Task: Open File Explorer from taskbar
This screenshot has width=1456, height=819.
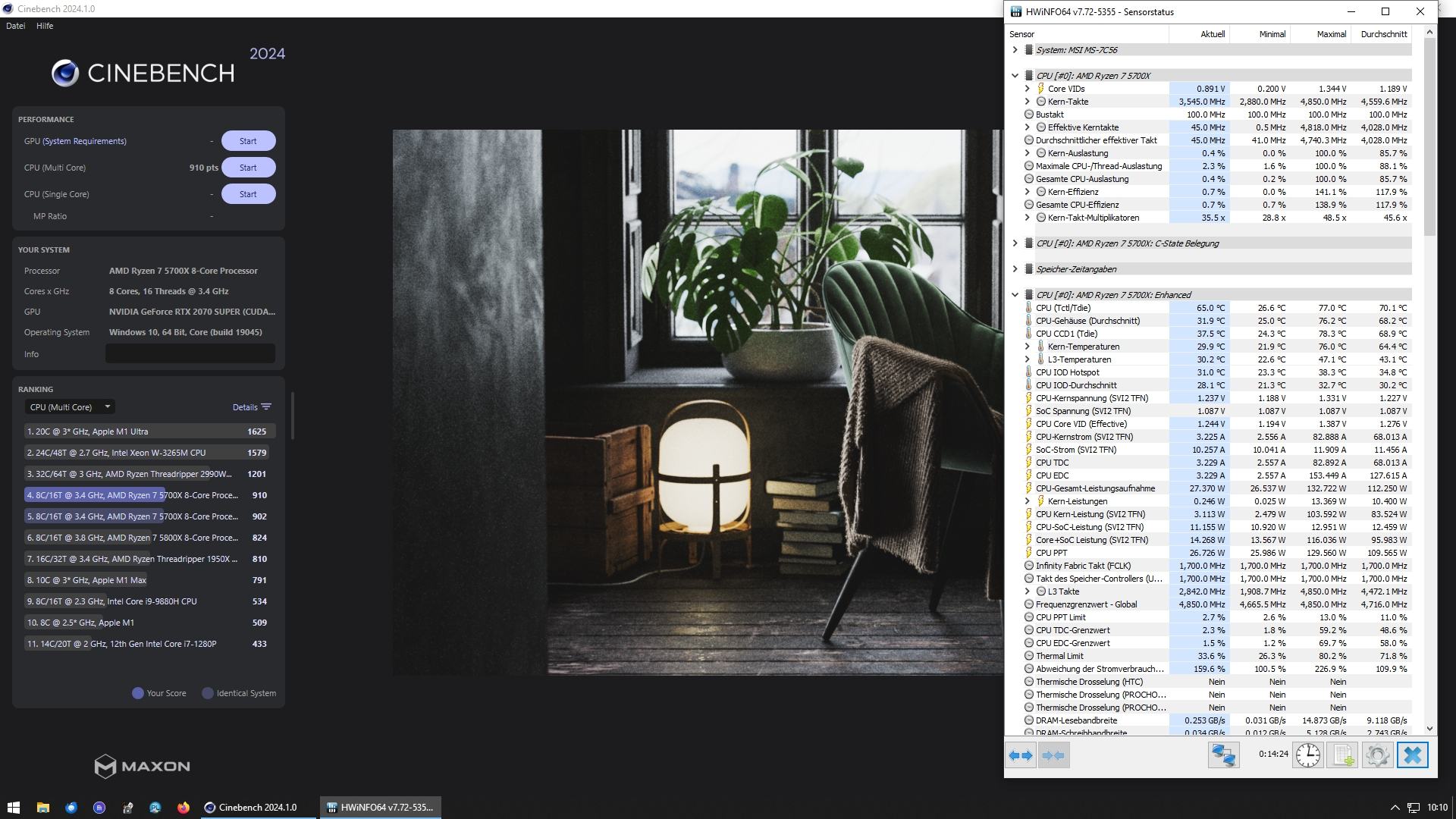Action: [42, 808]
